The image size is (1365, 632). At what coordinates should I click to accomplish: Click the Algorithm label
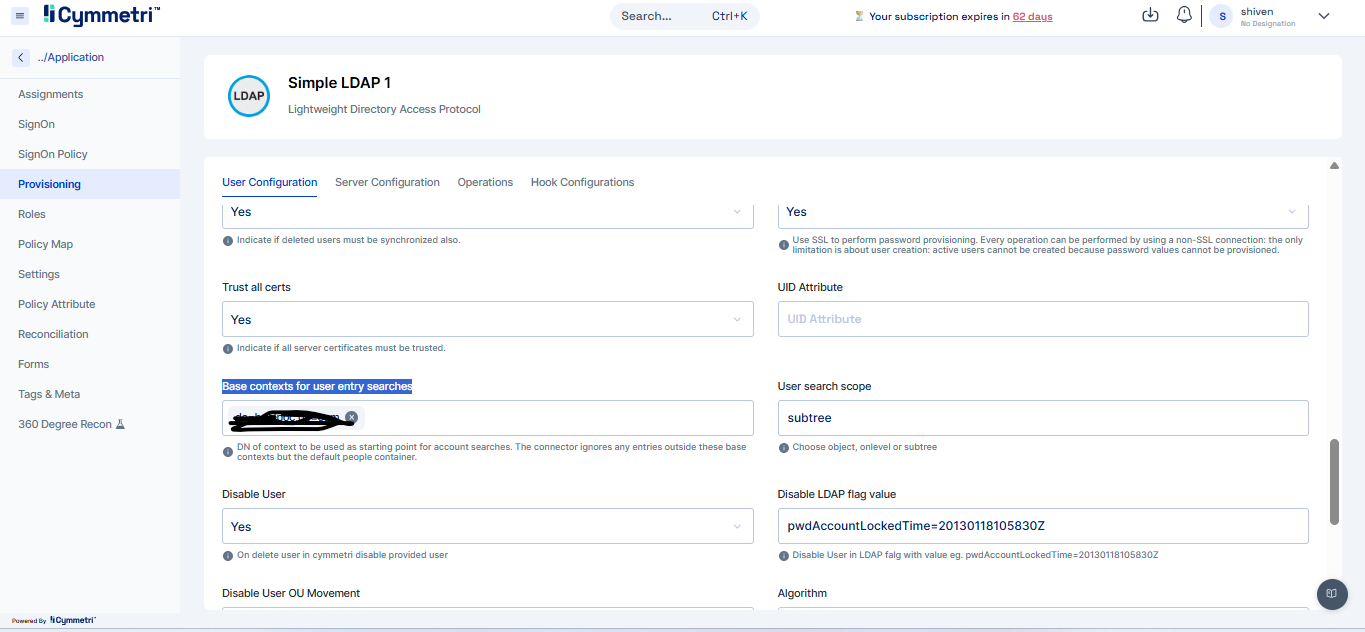click(802, 593)
